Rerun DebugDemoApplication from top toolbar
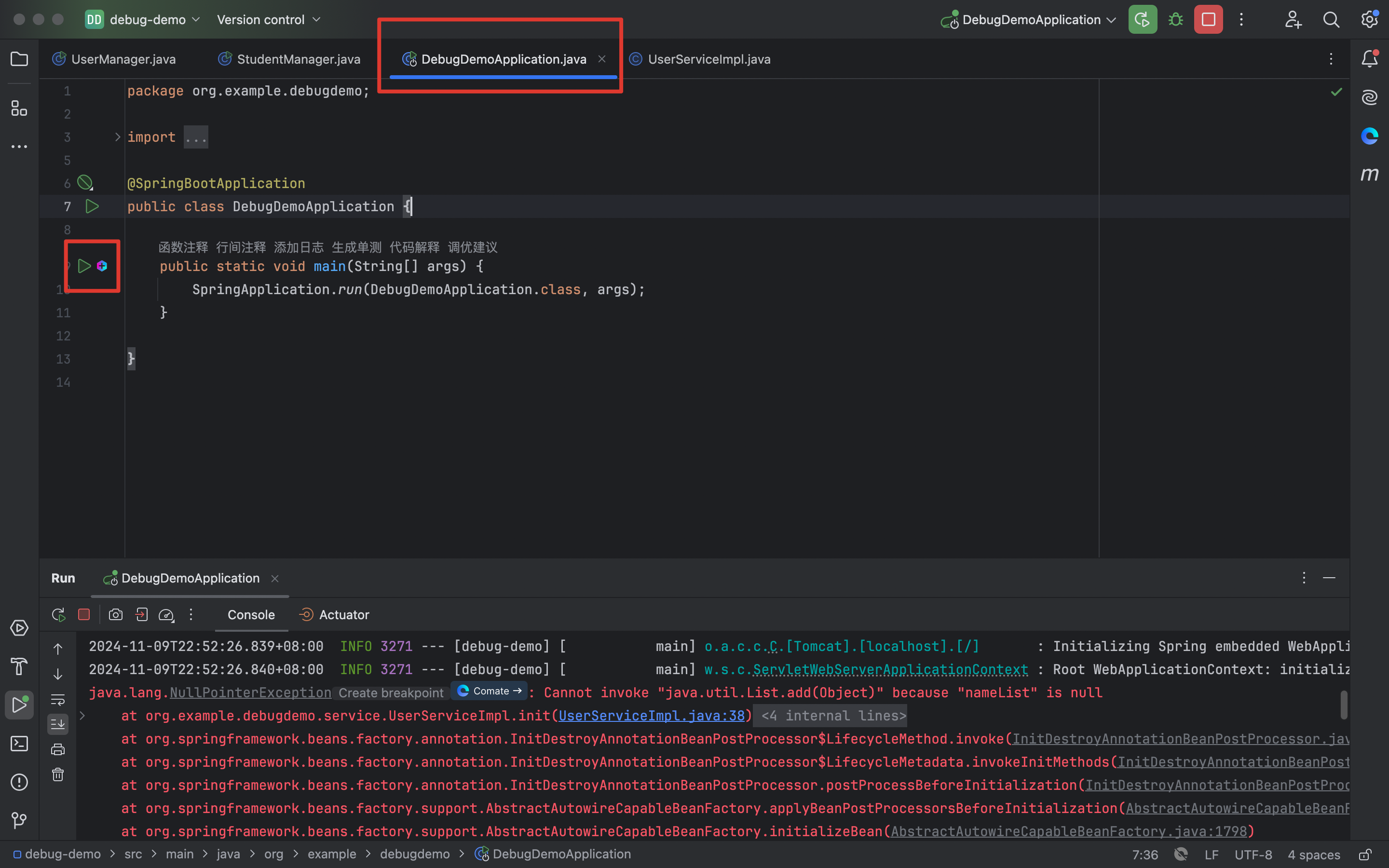 pos(1142,19)
